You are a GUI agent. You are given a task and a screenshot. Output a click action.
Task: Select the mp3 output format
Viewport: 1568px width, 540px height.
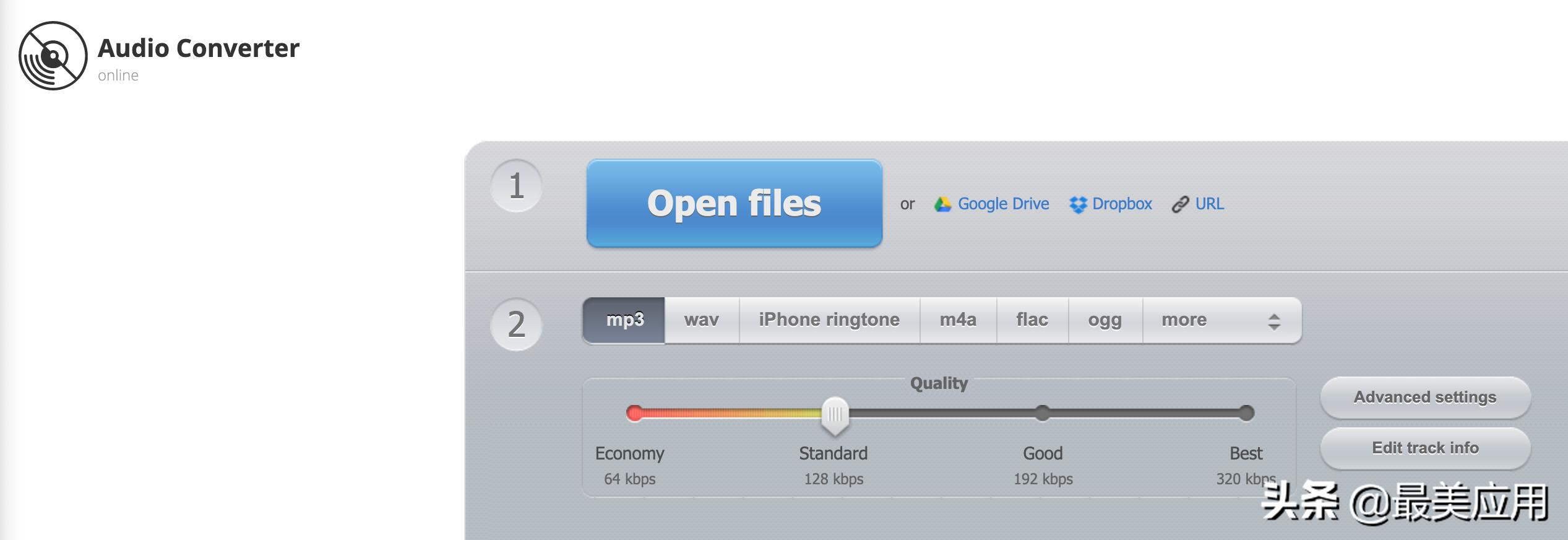[624, 320]
